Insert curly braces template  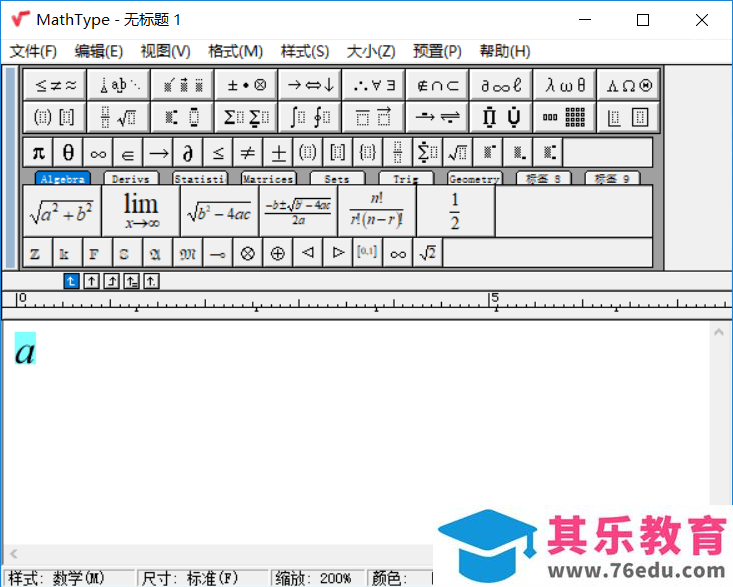[367, 152]
